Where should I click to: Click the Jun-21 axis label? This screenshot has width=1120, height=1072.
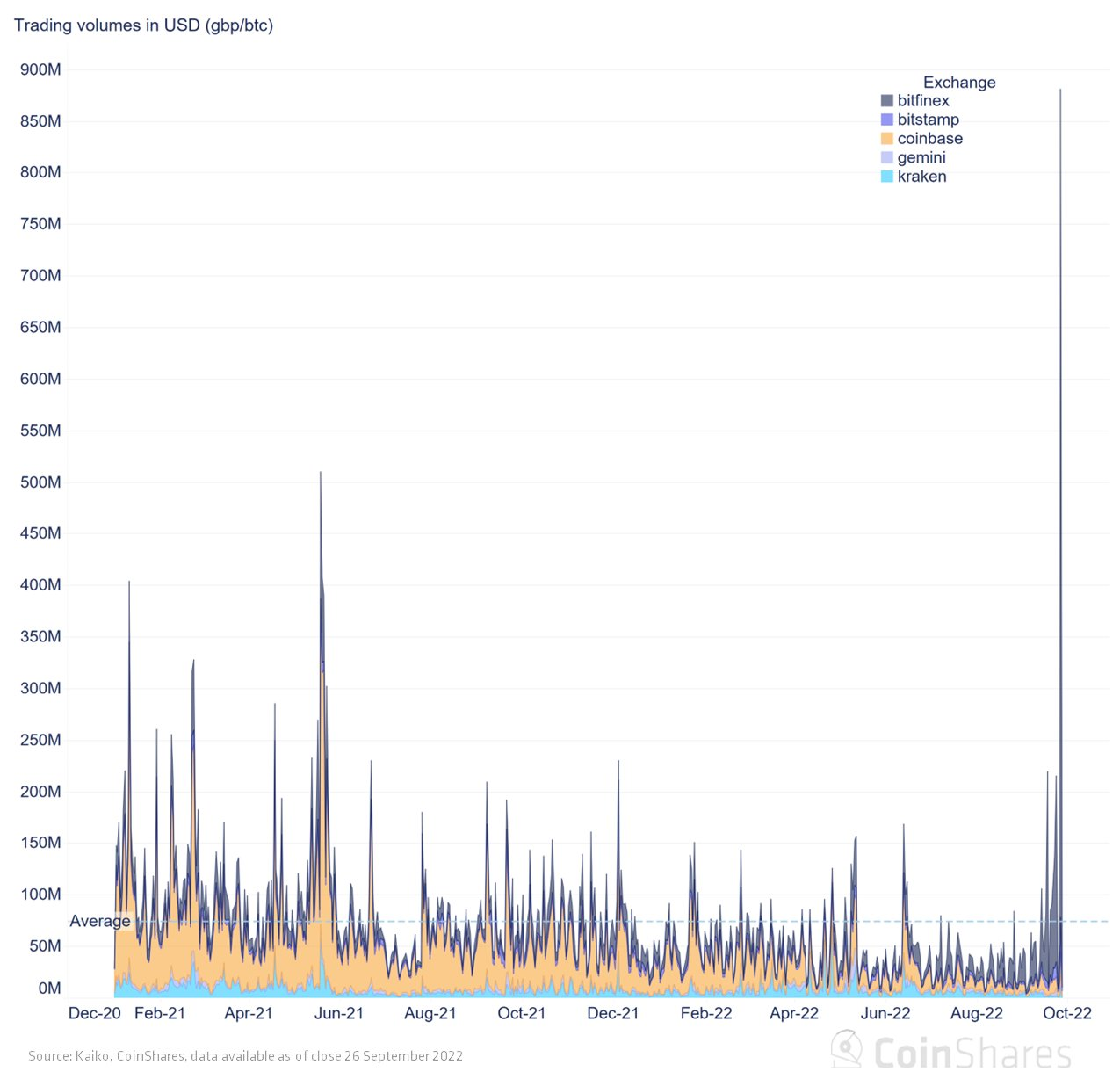click(339, 1013)
